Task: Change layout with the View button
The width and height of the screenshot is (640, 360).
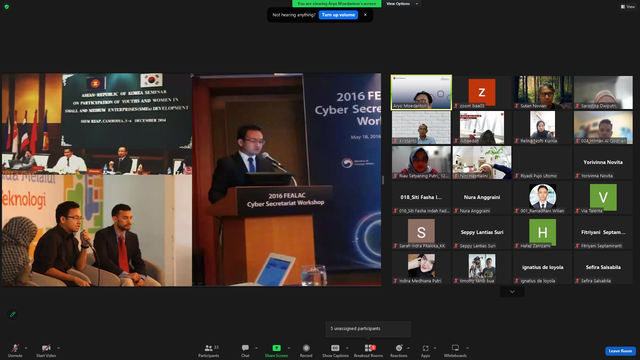Action: 628,7
